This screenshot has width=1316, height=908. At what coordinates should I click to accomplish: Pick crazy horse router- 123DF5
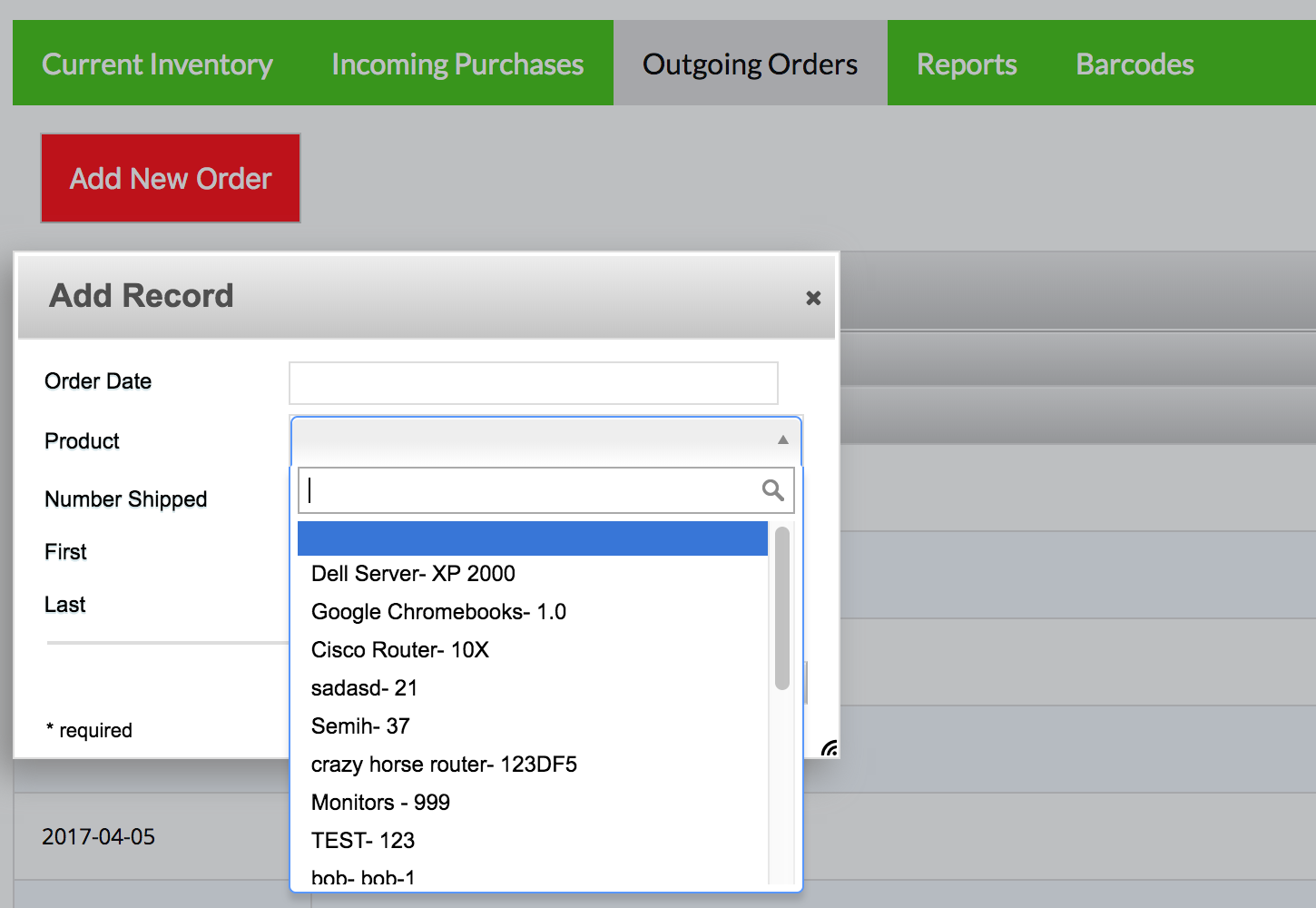(x=533, y=765)
